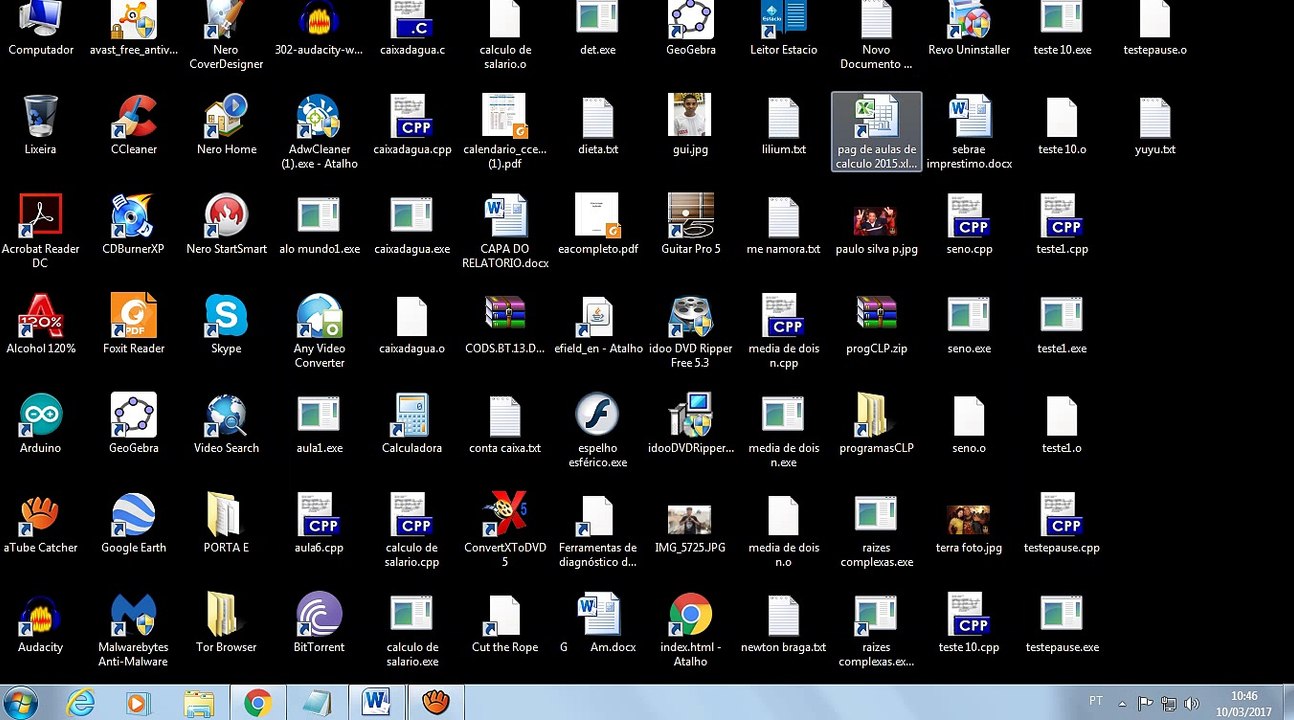The image size is (1294, 720).
Task: Select the progCLP.zip archive
Action: (876, 324)
